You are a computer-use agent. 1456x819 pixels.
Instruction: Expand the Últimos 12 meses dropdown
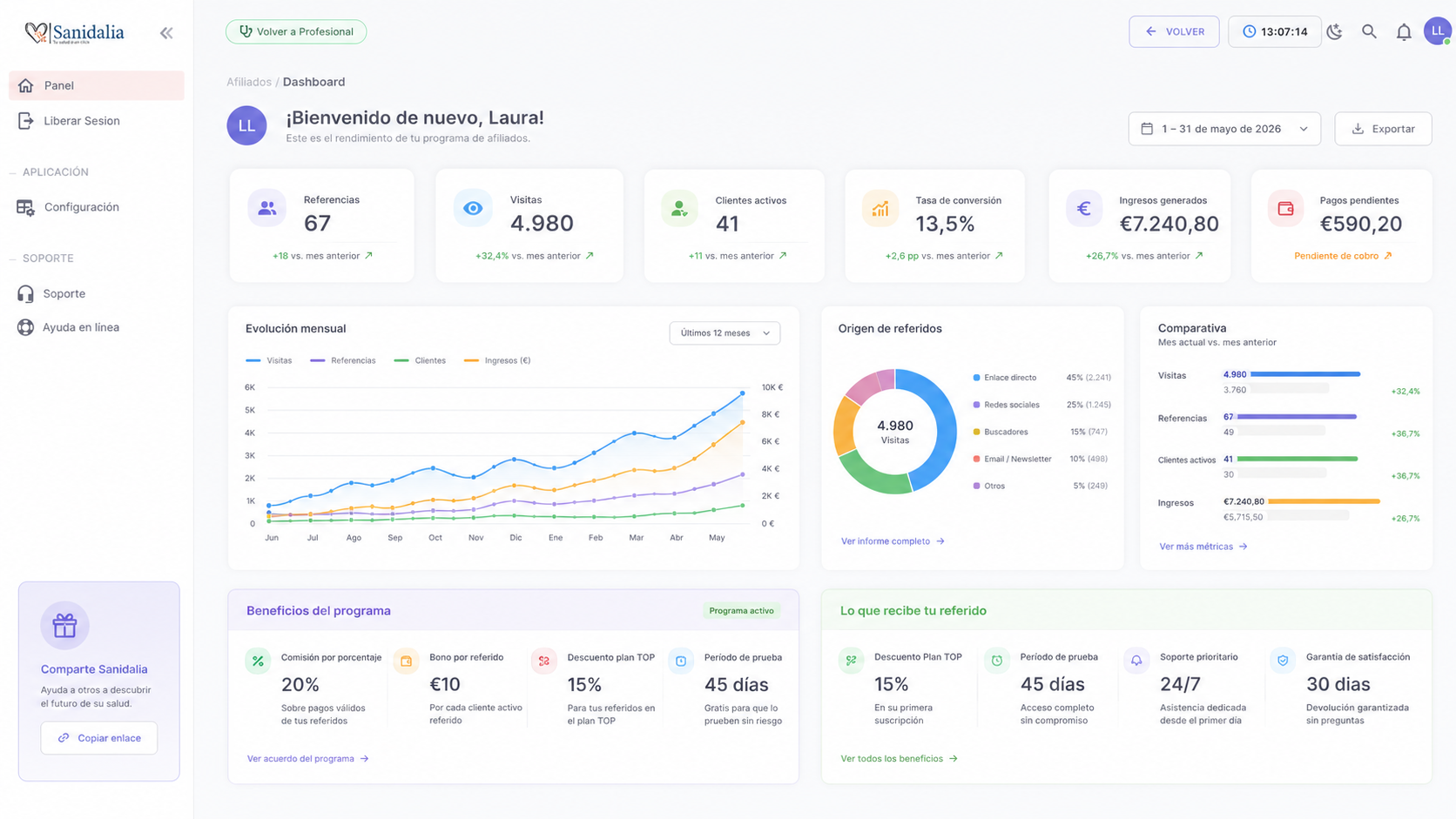(x=725, y=333)
